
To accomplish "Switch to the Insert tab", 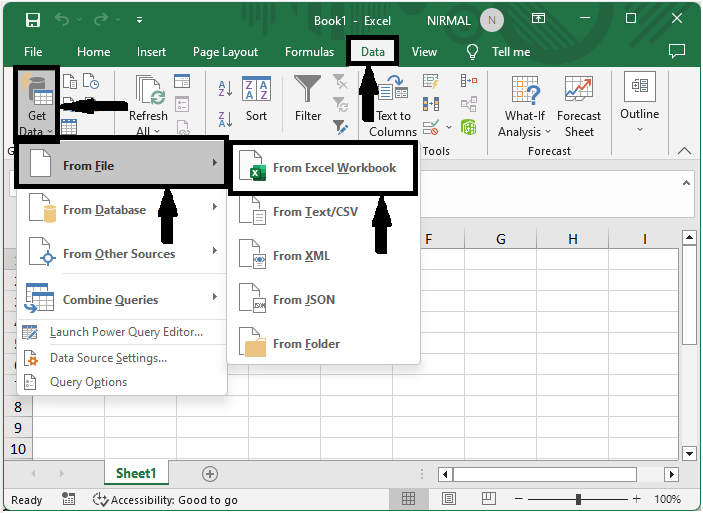I will click(x=151, y=52).
